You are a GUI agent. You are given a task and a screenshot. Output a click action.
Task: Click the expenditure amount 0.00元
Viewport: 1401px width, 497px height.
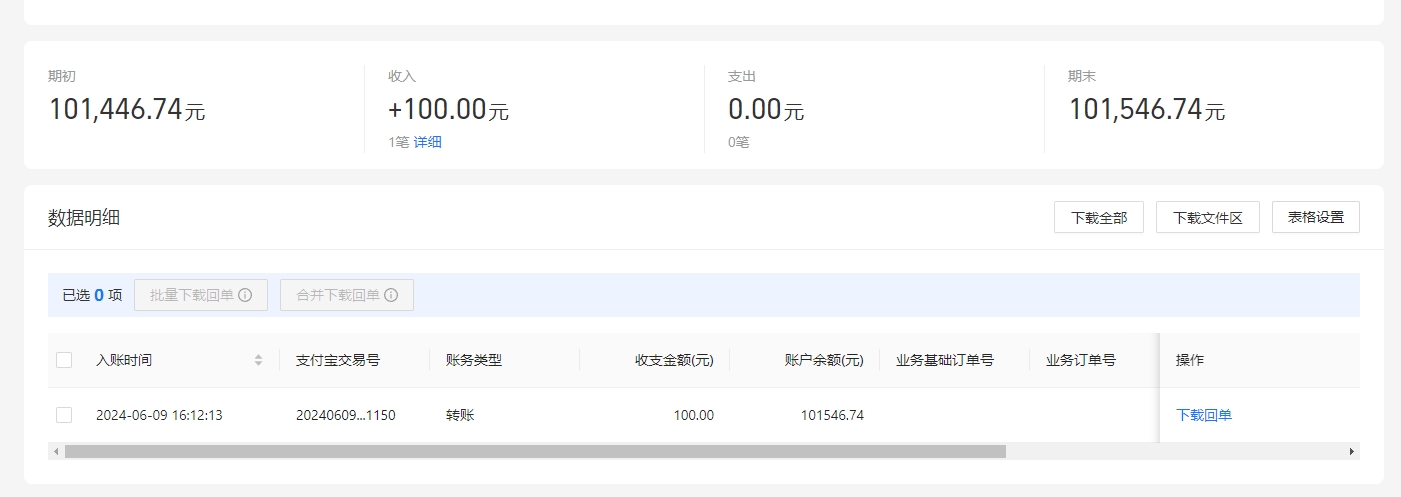tap(766, 109)
